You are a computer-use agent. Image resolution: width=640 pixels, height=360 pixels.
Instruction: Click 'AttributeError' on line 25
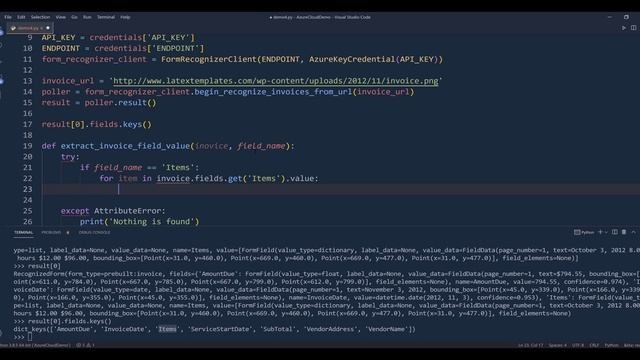(x=128, y=211)
